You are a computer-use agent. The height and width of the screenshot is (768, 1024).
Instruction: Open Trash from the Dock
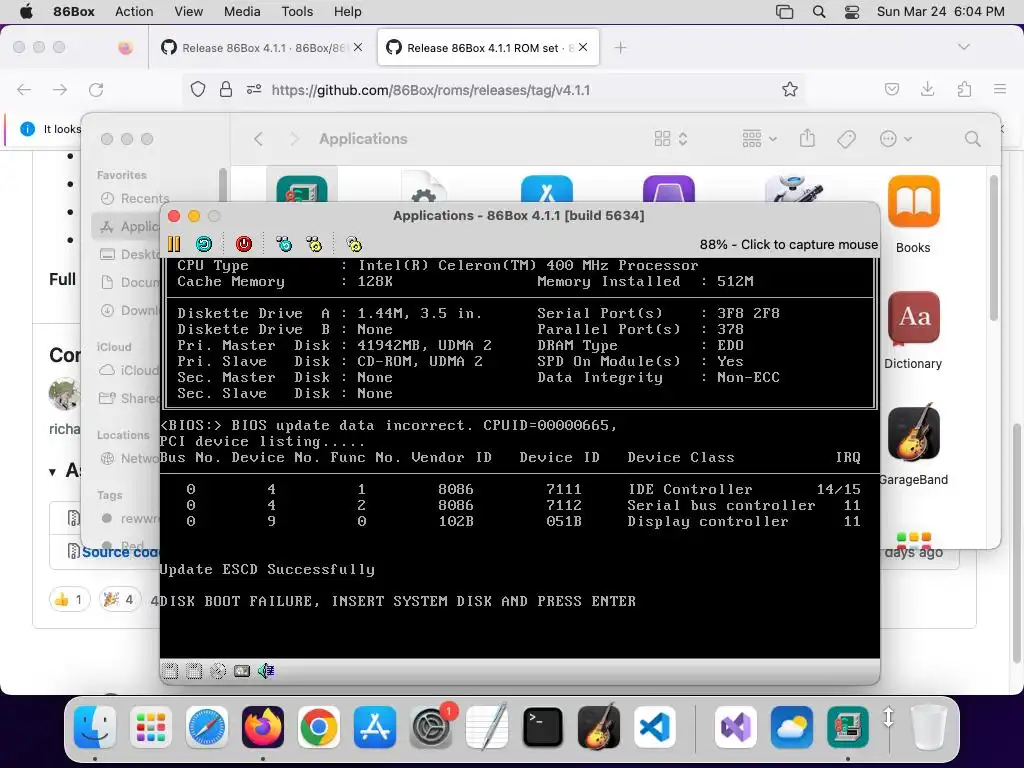tap(928, 726)
